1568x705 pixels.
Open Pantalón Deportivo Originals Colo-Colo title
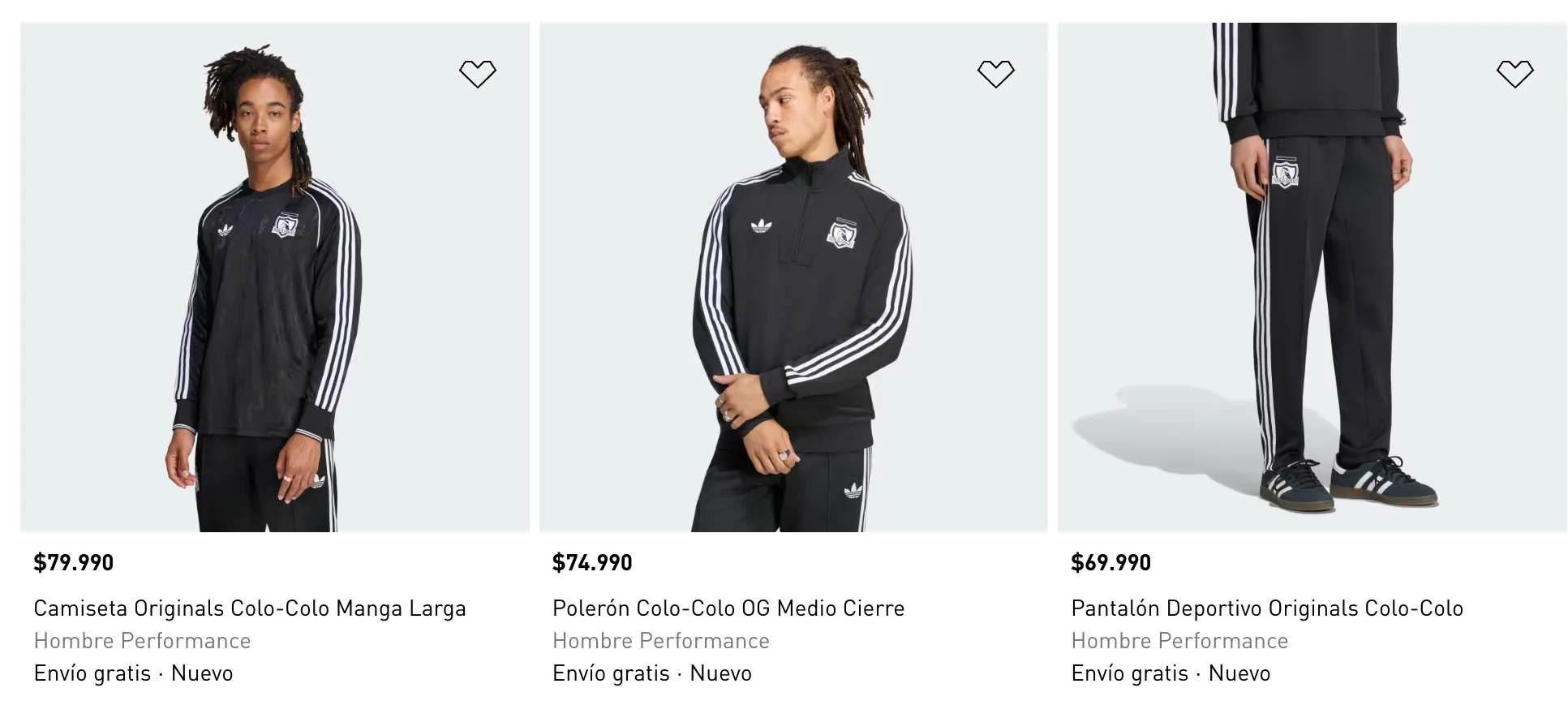click(x=1267, y=608)
